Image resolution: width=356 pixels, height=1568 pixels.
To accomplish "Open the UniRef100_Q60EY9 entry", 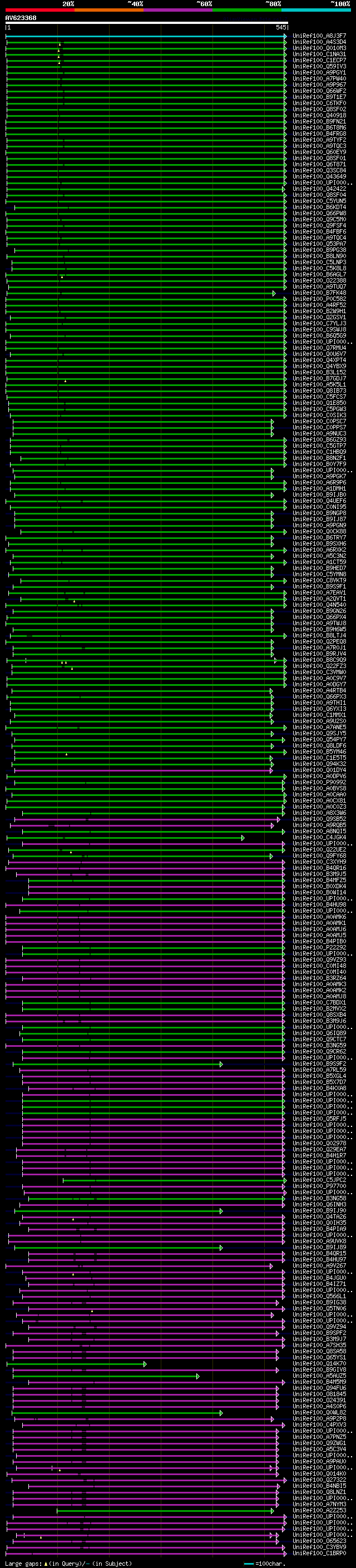I will (319, 152).
